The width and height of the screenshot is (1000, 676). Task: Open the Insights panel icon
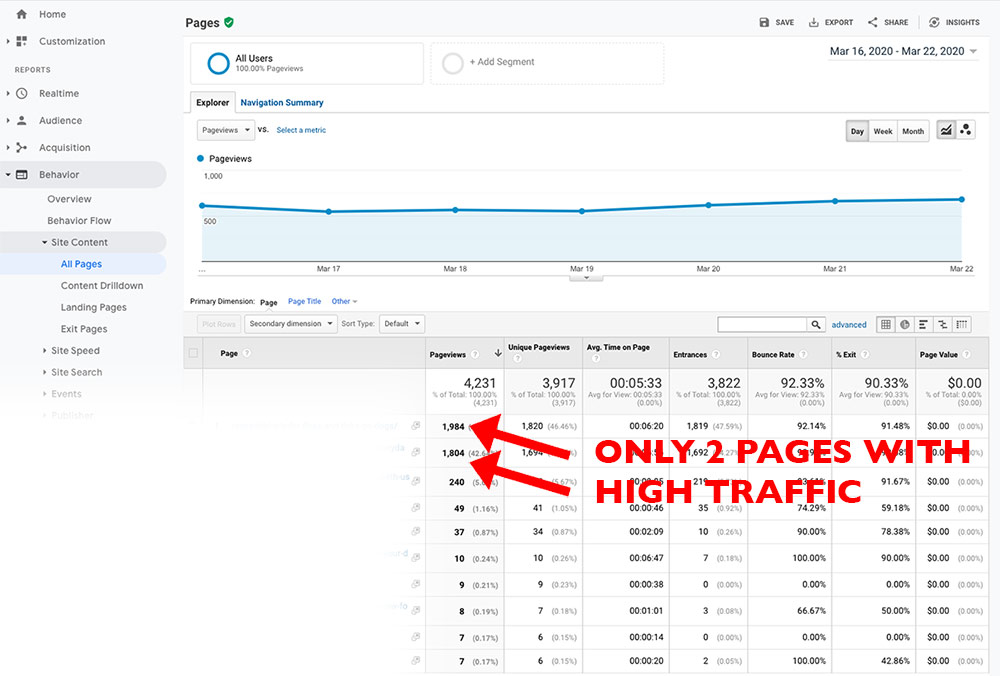(934, 22)
